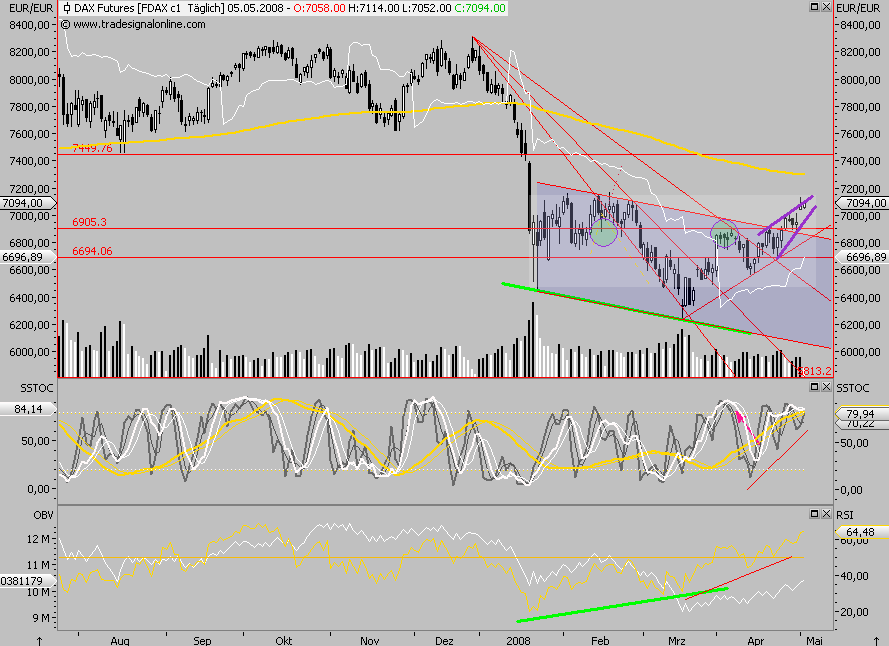Close the DAX Futures price chart panel
Image resolution: width=889 pixels, height=646 pixels.
pyautogui.click(x=826, y=7)
